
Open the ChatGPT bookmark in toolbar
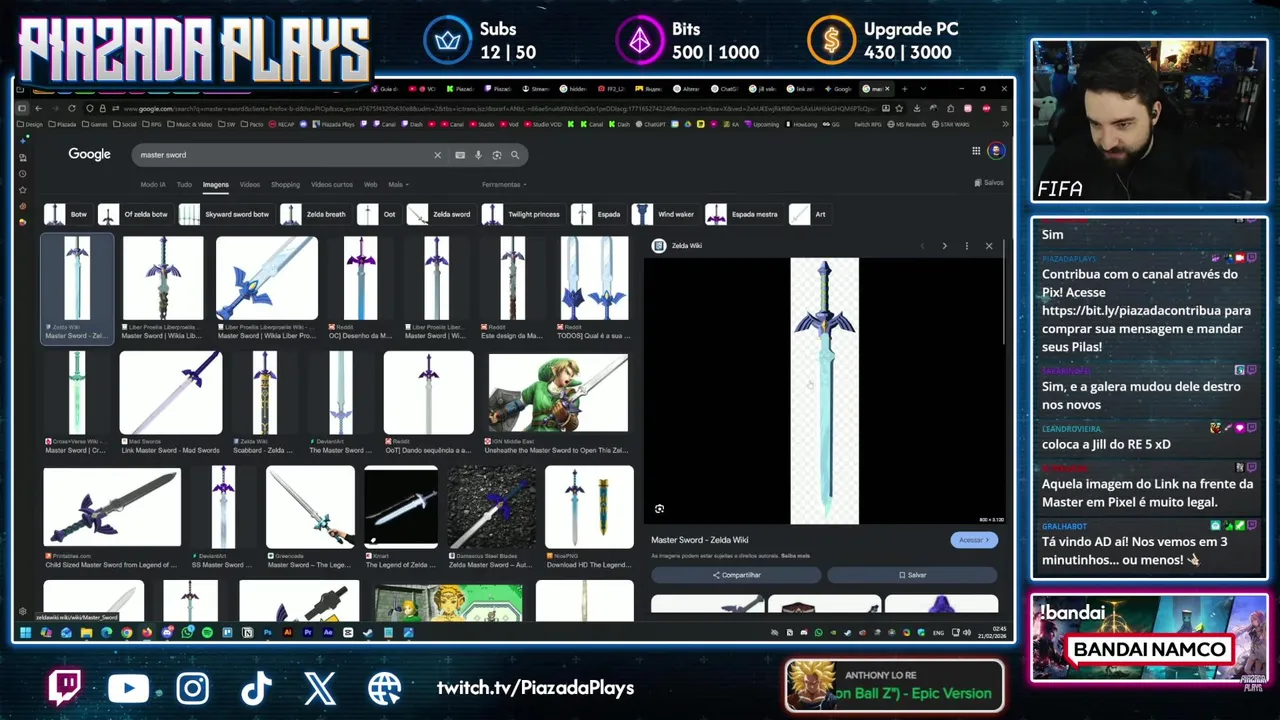point(651,124)
